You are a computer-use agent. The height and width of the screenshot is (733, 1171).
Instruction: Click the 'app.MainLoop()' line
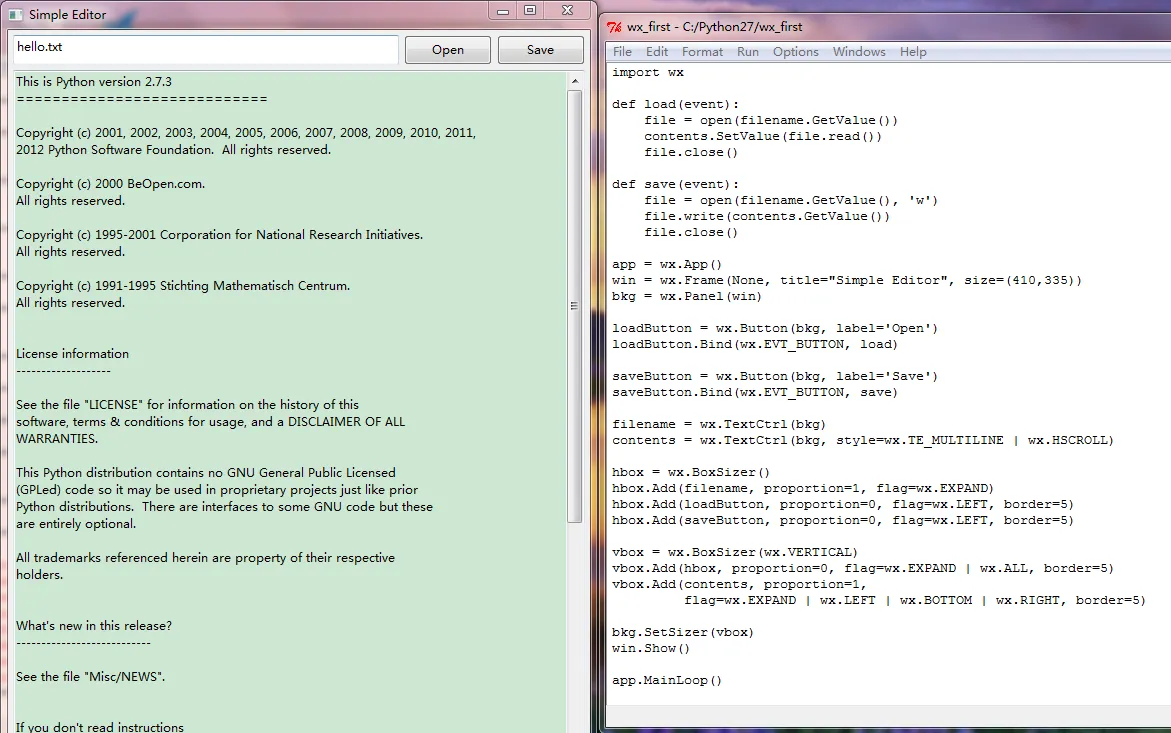coord(667,681)
